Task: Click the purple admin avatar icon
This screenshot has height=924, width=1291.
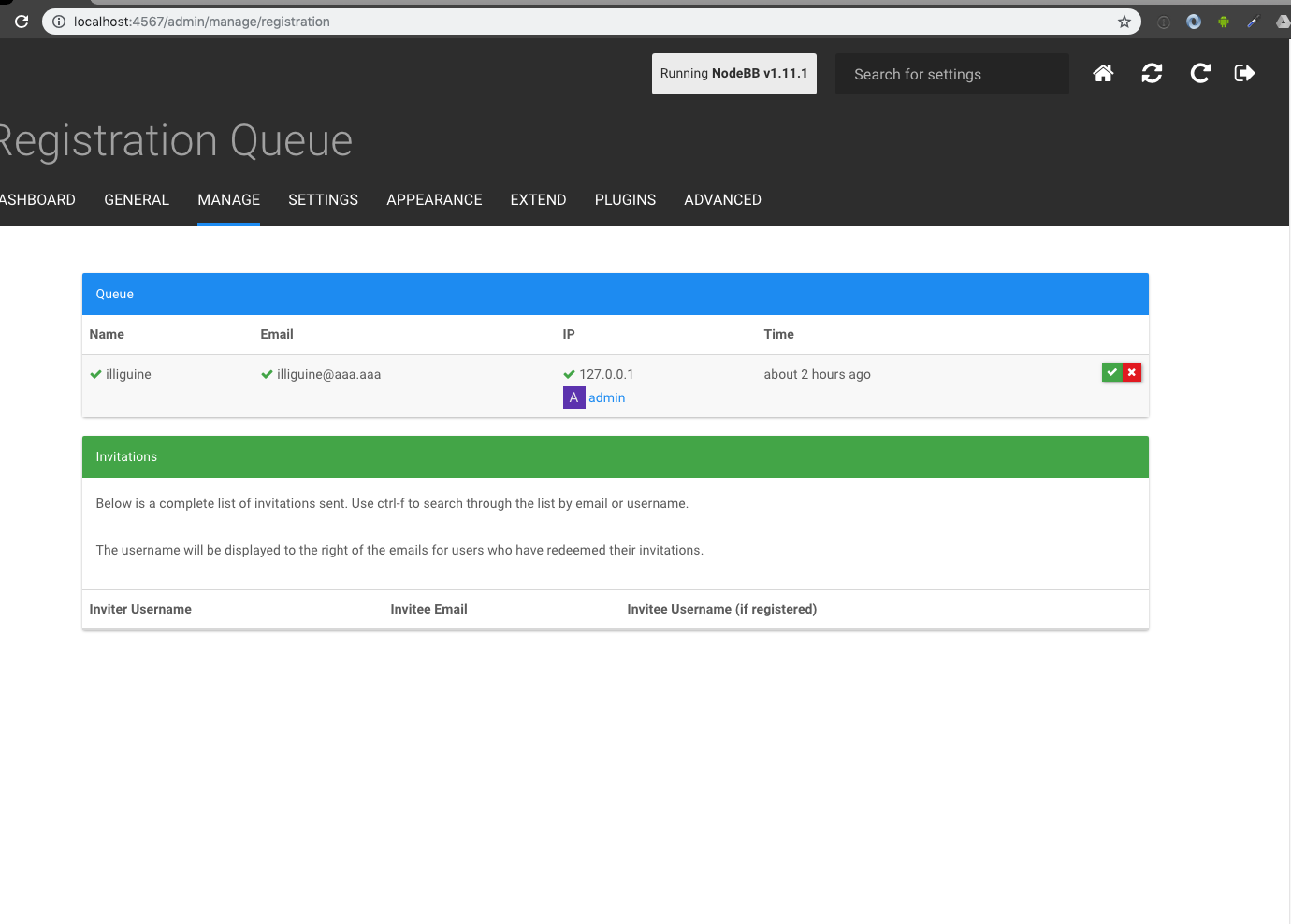Action: [573, 397]
